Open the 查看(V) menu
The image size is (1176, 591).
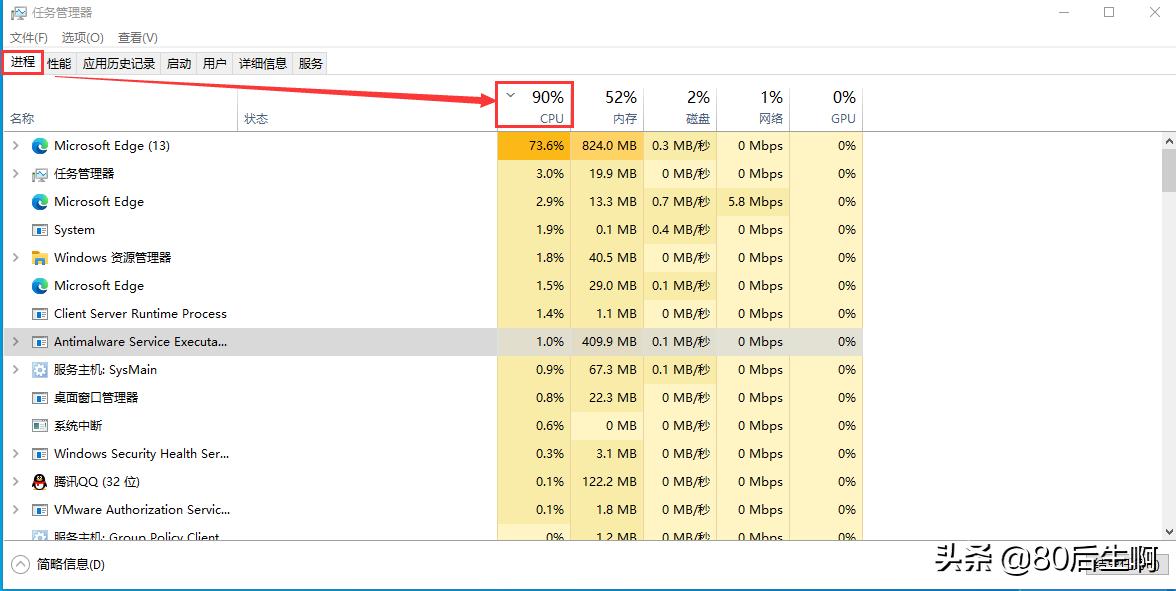pyautogui.click(x=137, y=38)
